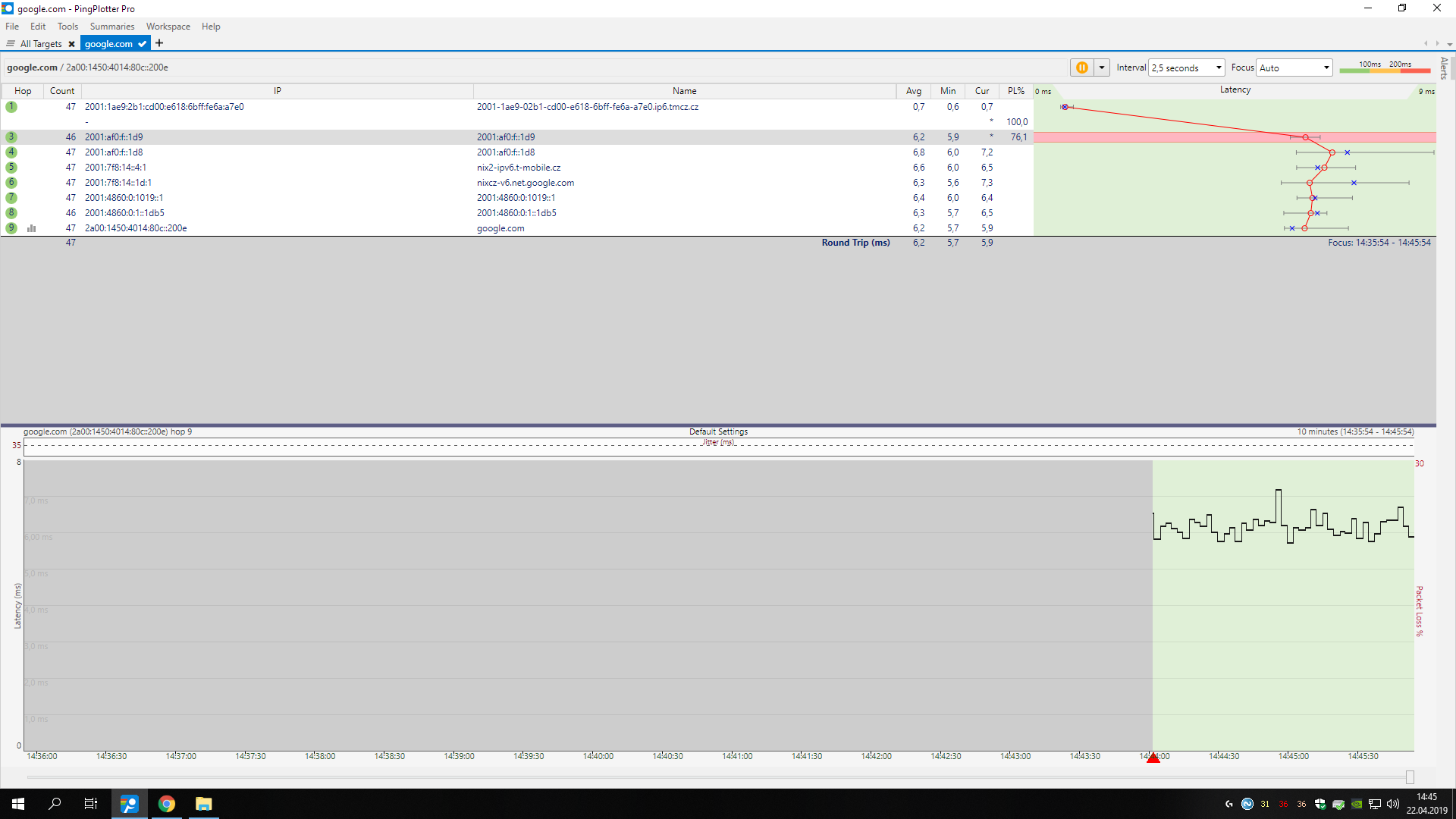Image resolution: width=1456 pixels, height=819 pixels.
Task: Close the All Targets tab
Action: (x=71, y=44)
